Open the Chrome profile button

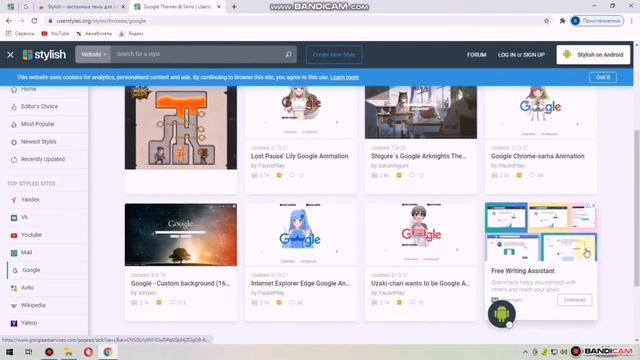click(597, 21)
